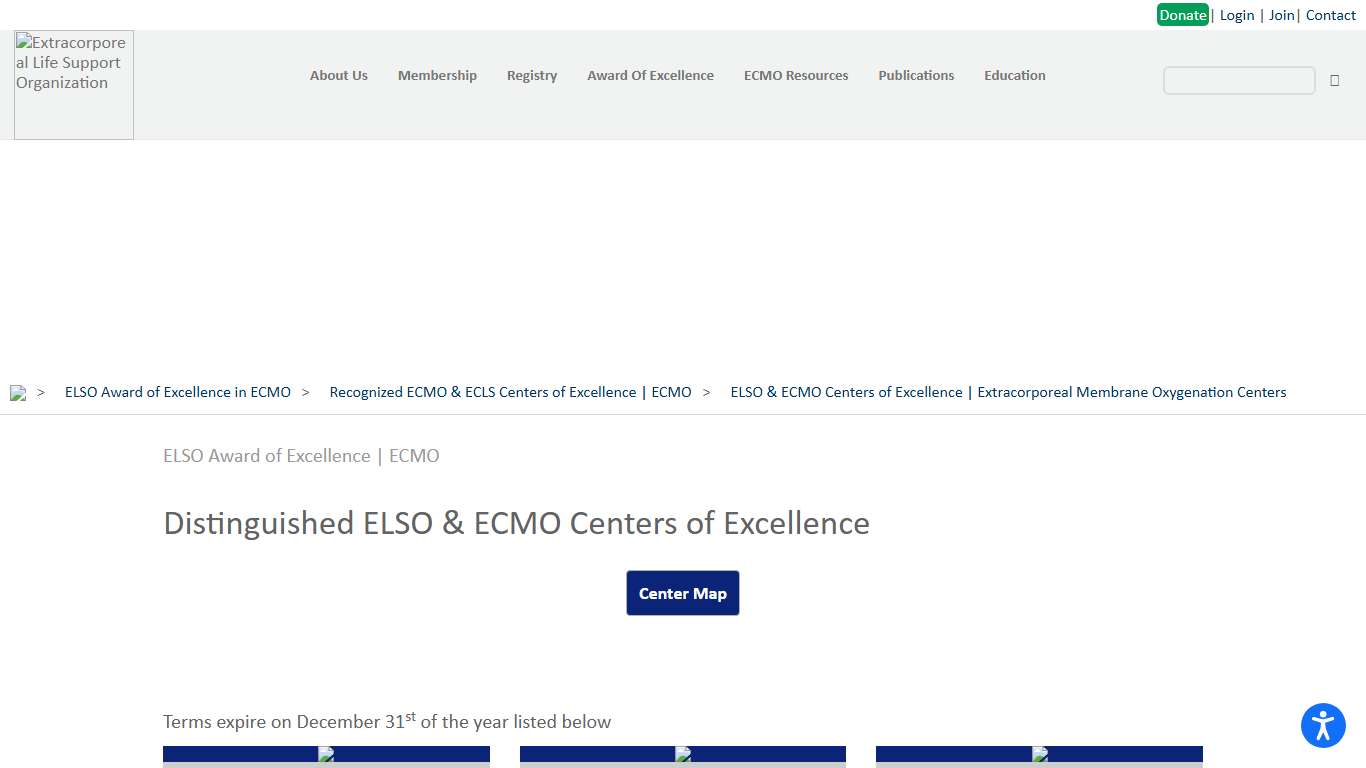Image resolution: width=1366 pixels, height=768 pixels.
Task: Open the accessibility options widget
Action: click(x=1323, y=726)
